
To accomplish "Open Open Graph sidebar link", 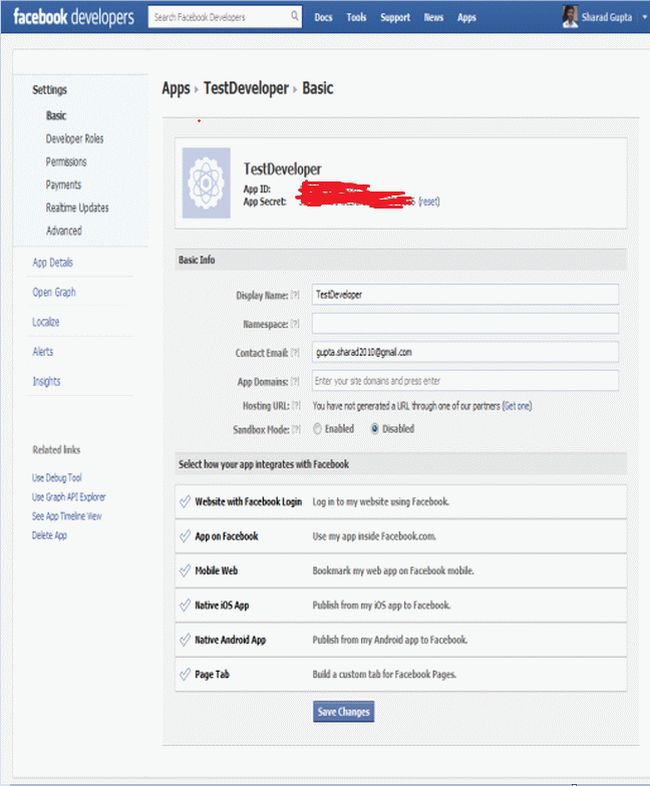I will 54,292.
